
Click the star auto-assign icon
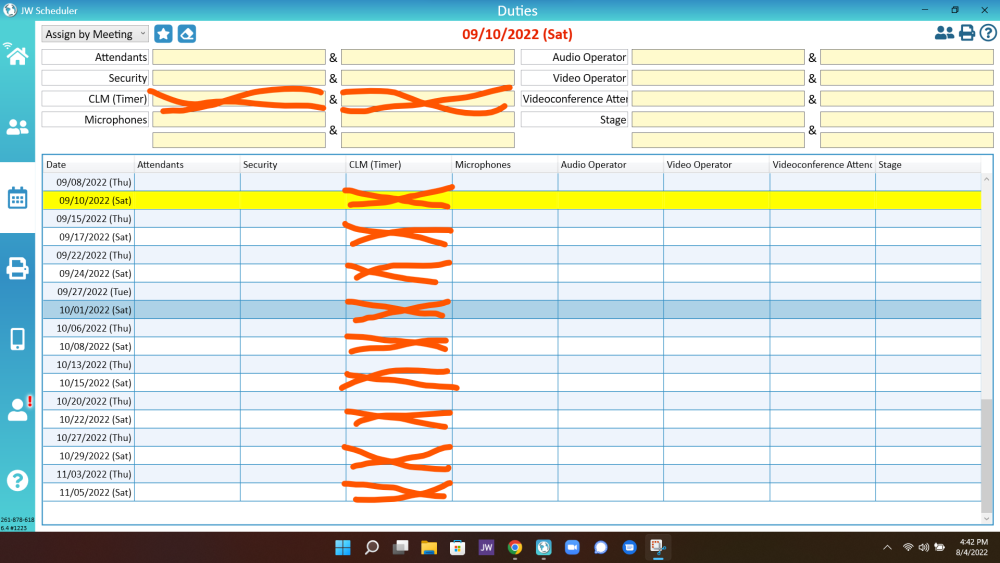163,34
